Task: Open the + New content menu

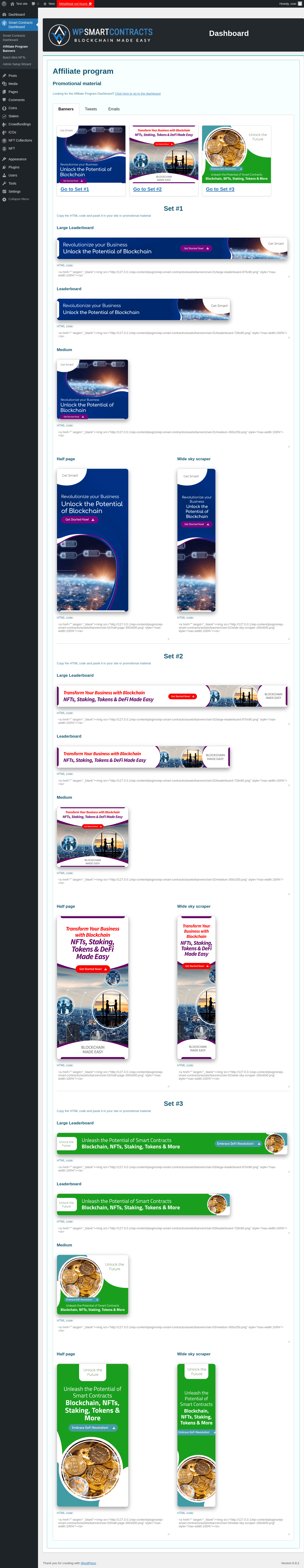Action: pyautogui.click(x=49, y=4)
